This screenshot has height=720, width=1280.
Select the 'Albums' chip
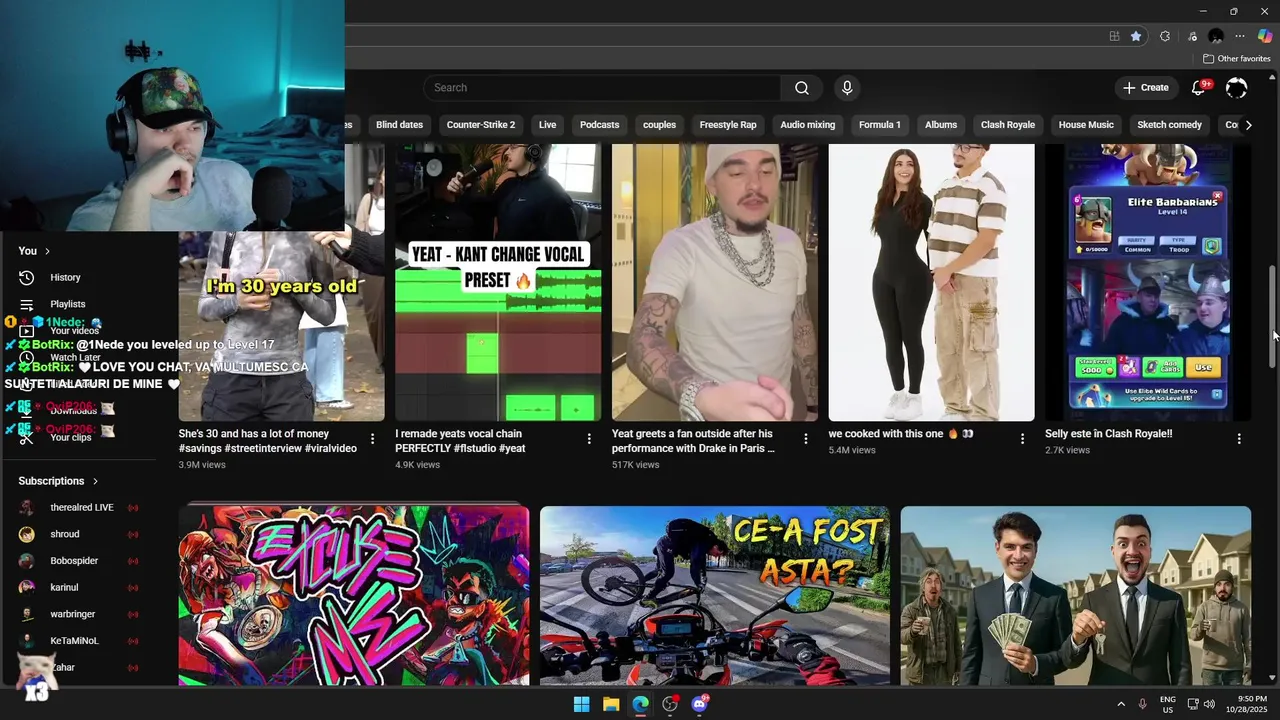941,125
